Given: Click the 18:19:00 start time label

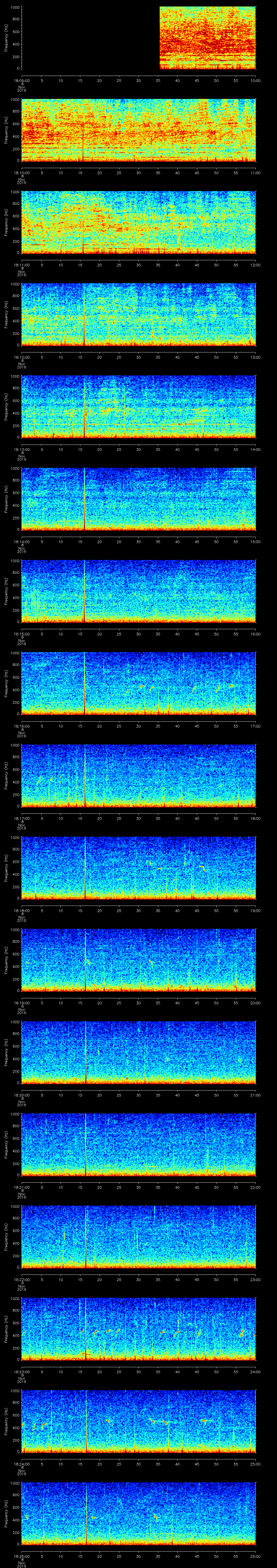Looking at the screenshot, I should point(21,1003).
